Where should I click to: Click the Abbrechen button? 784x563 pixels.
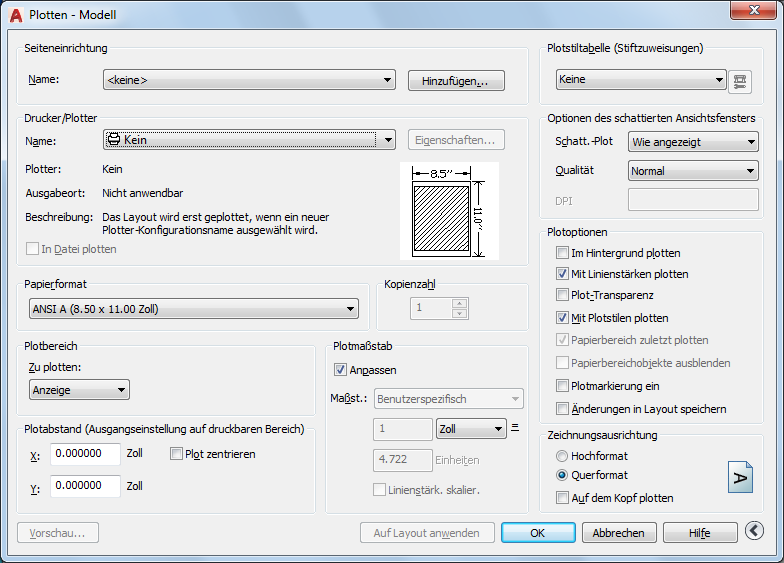618,533
